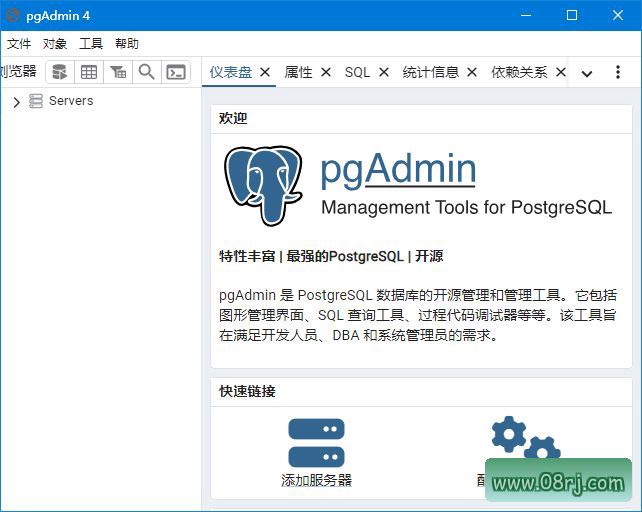Screen dimensions: 642x512
Task: Maximize the pgAdmin 4 window
Action: (x=572, y=16)
